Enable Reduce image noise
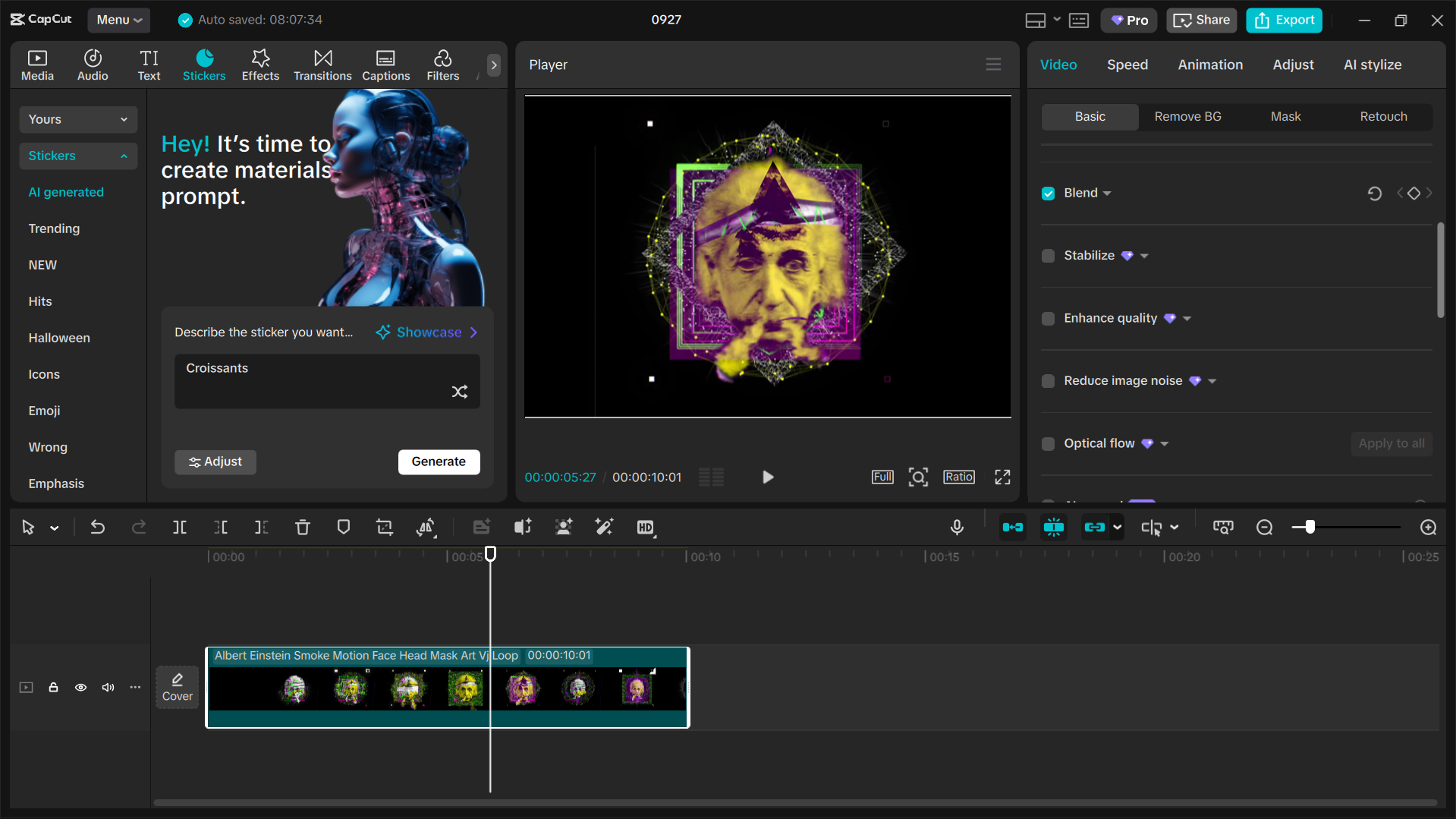The image size is (1456, 819). tap(1048, 381)
